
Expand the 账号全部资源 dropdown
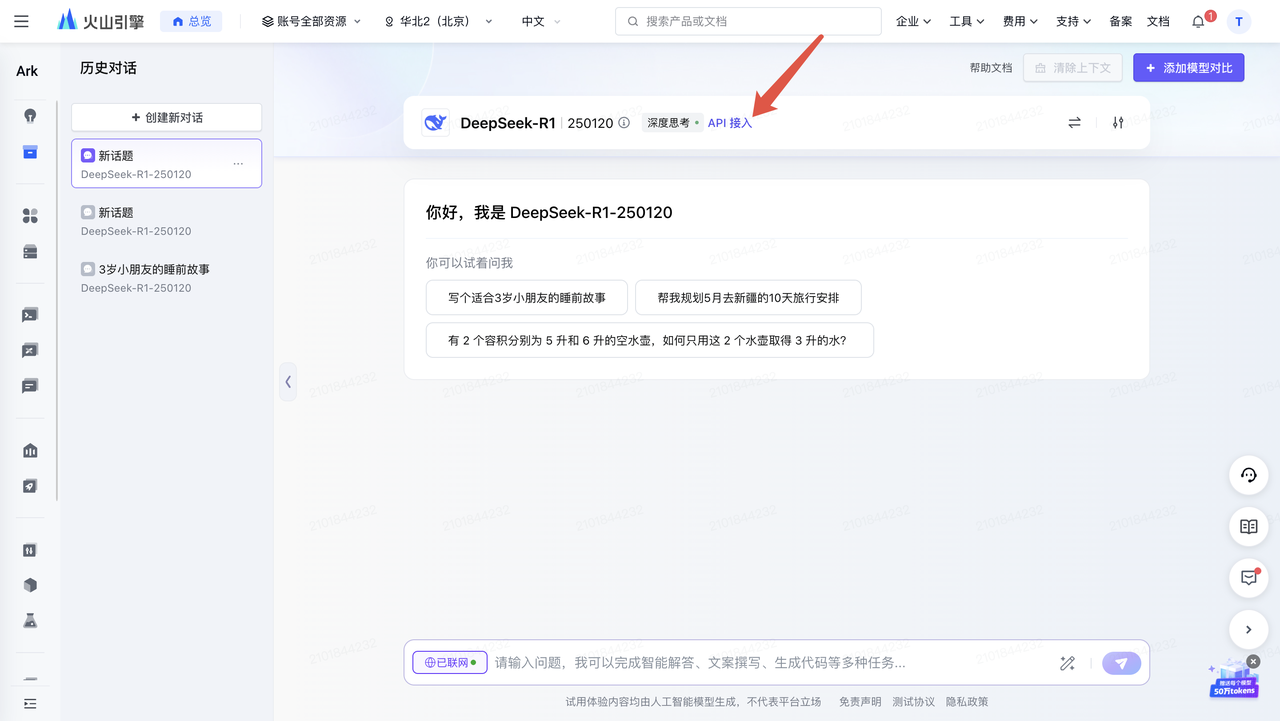[x=311, y=21]
